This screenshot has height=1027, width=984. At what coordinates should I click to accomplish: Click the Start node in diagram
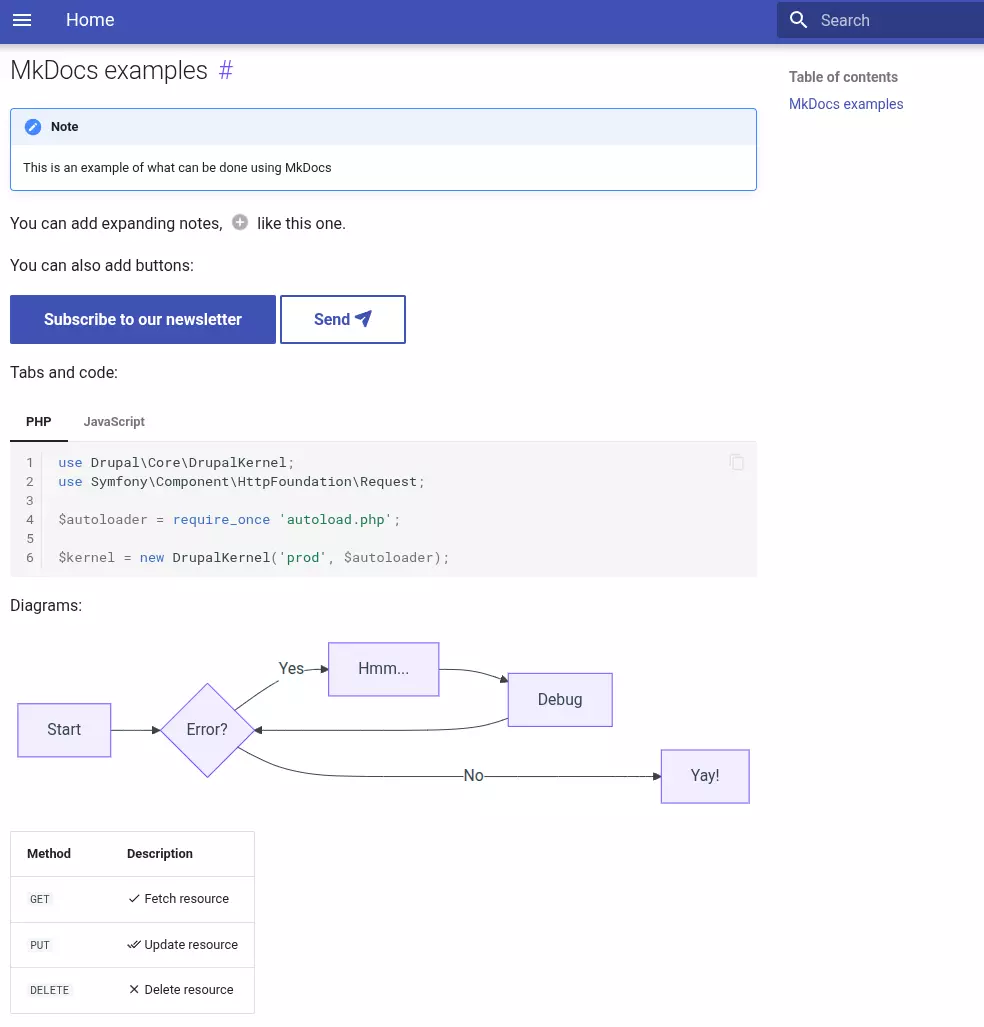64,730
